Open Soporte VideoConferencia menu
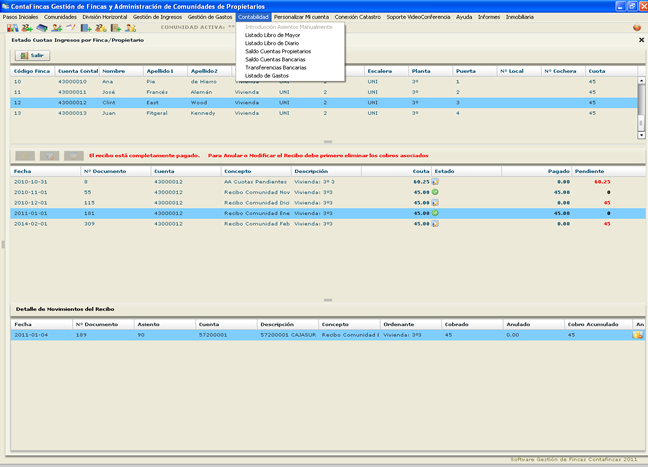The image size is (648, 467). [x=418, y=17]
